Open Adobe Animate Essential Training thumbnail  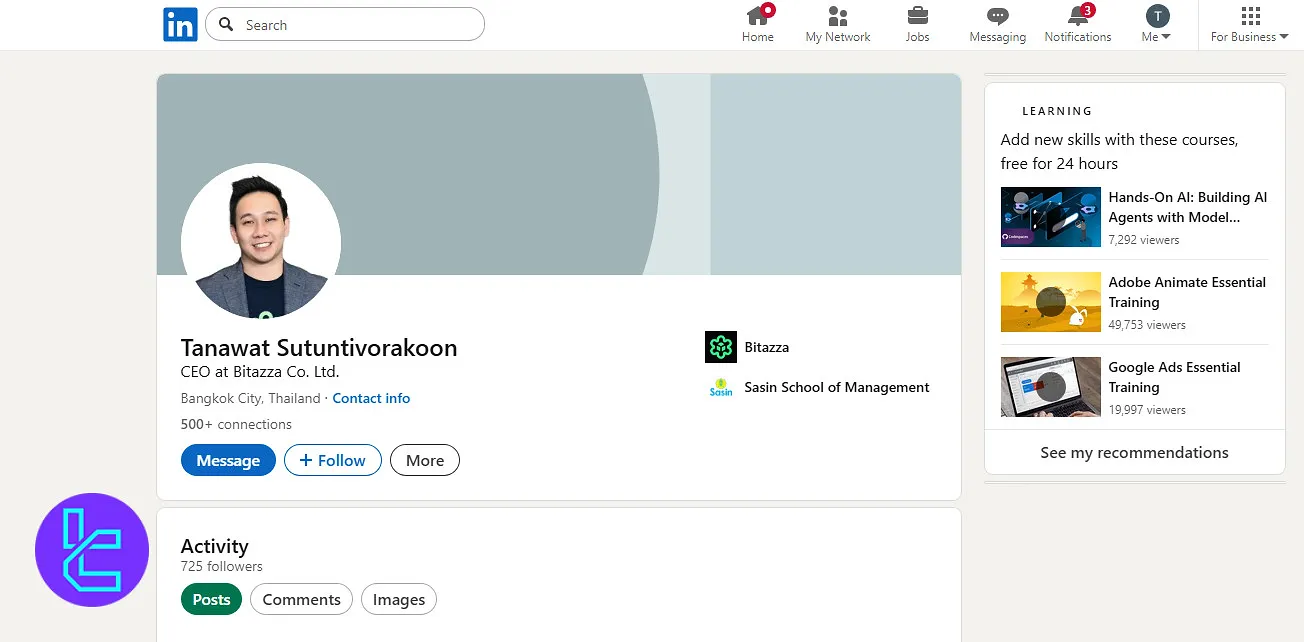1050,302
